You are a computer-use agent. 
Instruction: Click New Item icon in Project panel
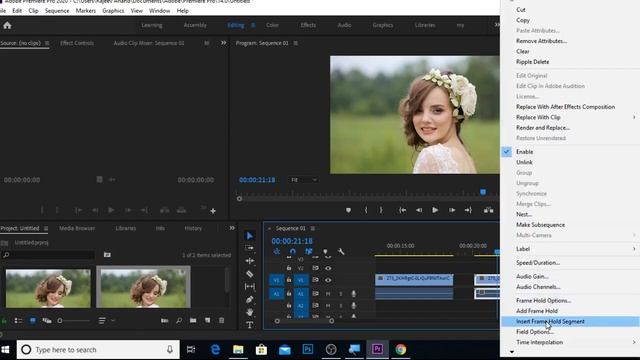tap(207, 320)
